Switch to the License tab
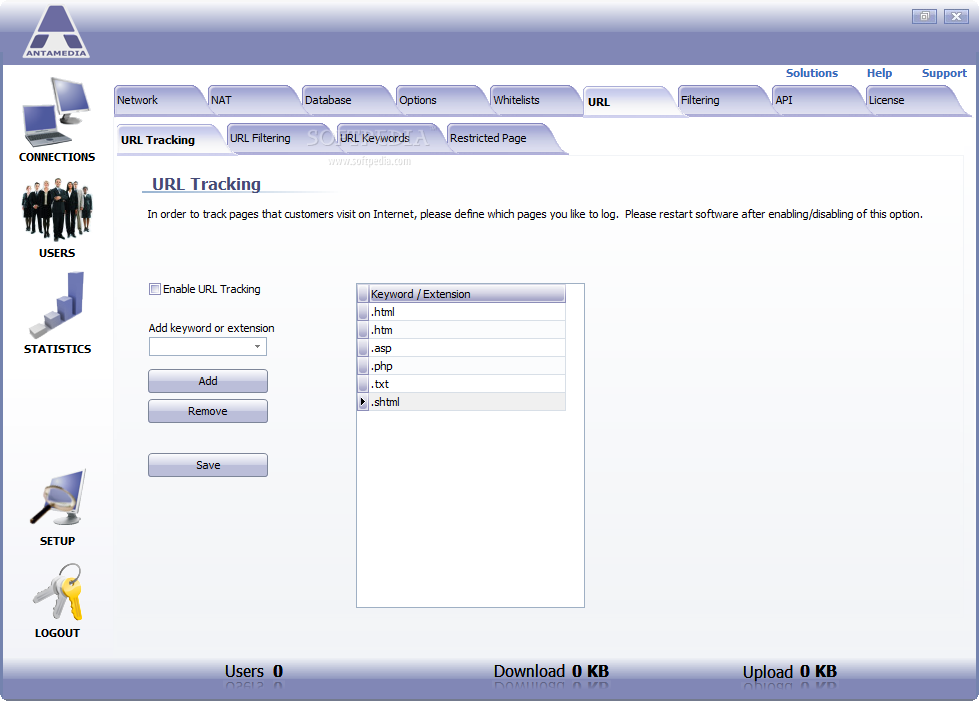Image resolution: width=979 pixels, height=701 pixels. pyautogui.click(x=913, y=100)
